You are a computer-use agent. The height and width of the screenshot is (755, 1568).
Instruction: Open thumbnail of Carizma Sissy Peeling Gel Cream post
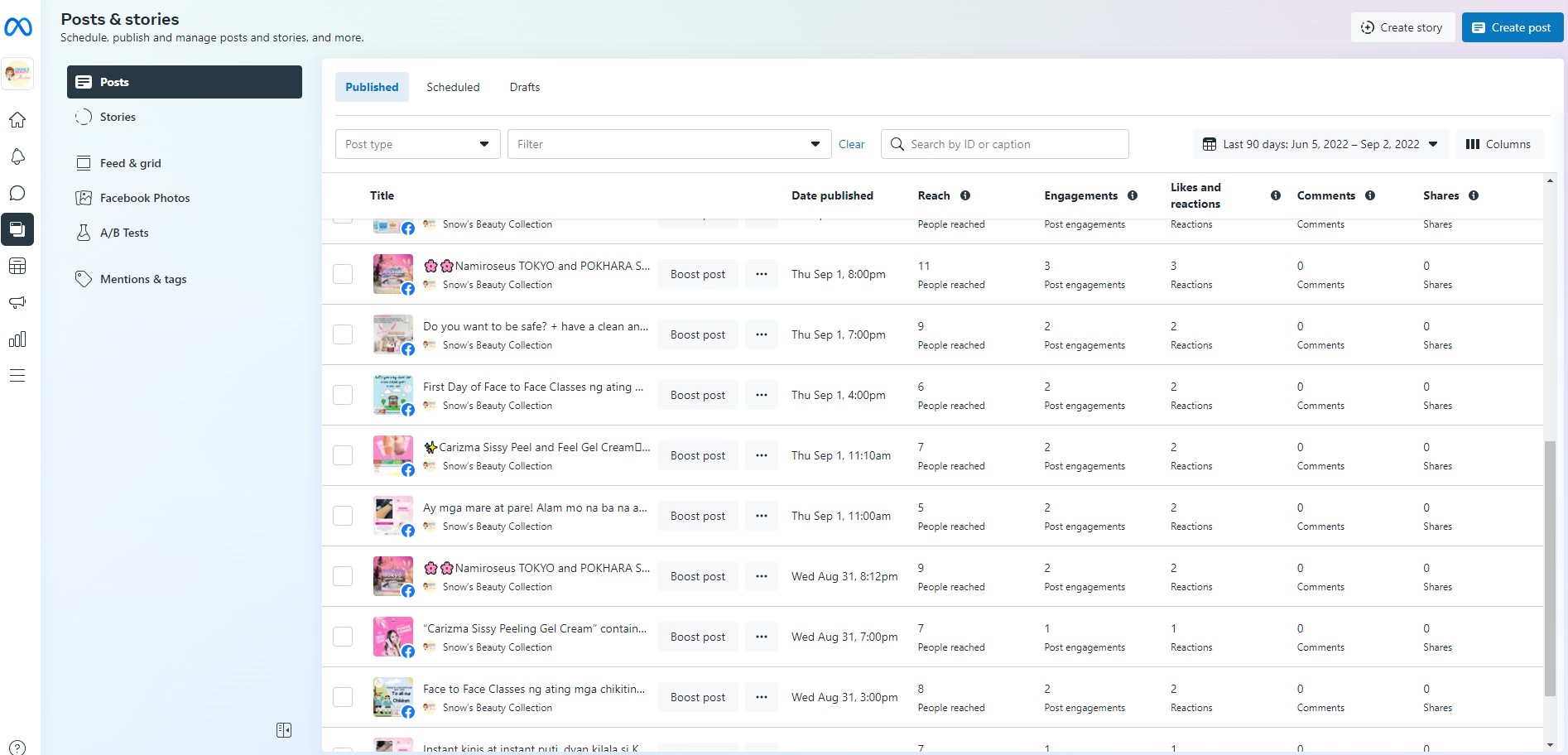pos(393,637)
